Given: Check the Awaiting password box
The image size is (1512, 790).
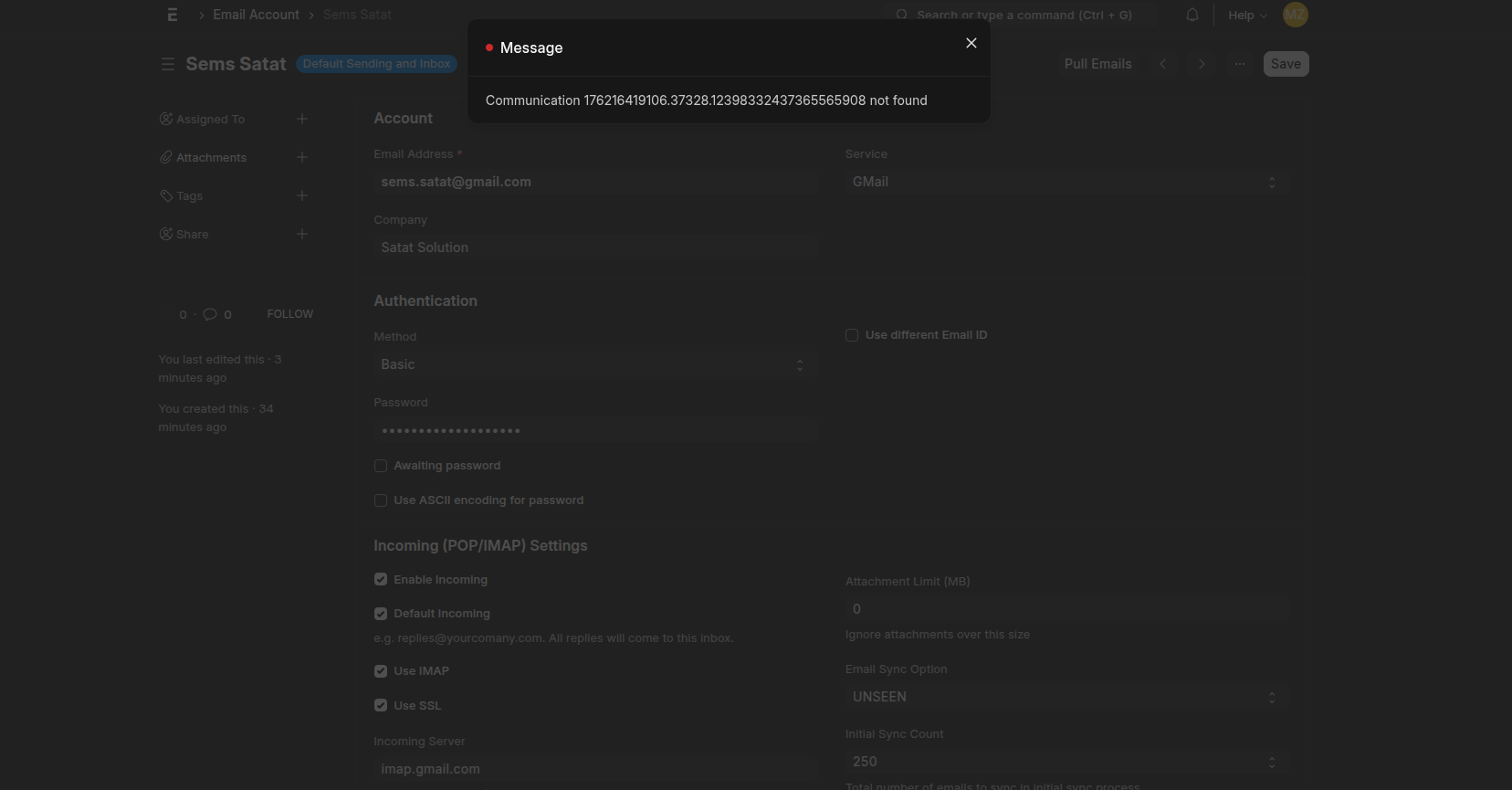Looking at the screenshot, I should pos(381,466).
